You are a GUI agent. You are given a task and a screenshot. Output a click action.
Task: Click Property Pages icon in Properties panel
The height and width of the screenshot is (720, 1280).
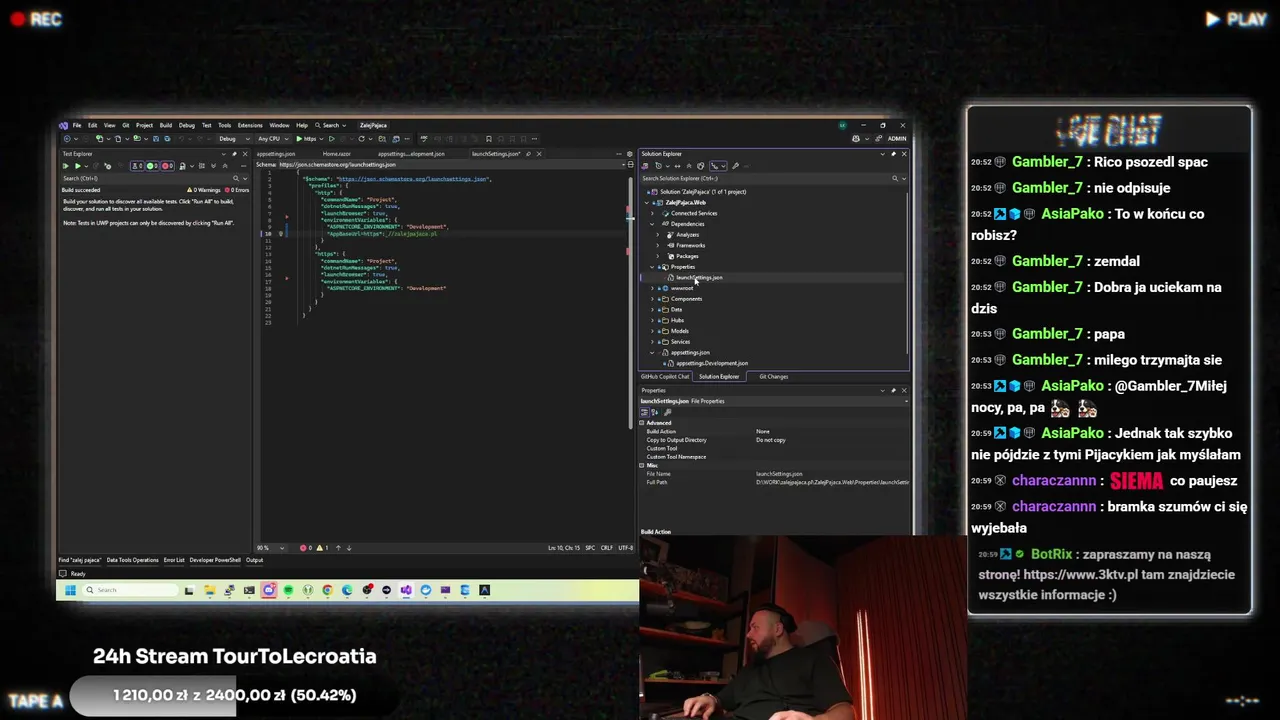(667, 412)
